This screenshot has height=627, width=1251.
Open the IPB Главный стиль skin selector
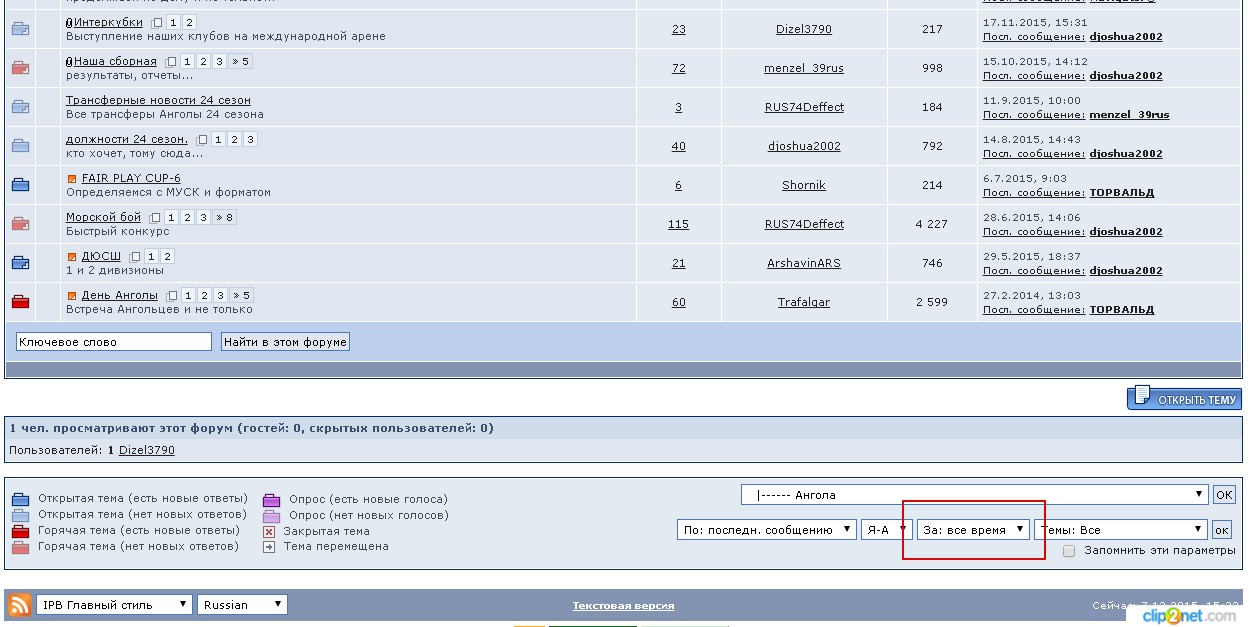pyautogui.click(x=114, y=605)
